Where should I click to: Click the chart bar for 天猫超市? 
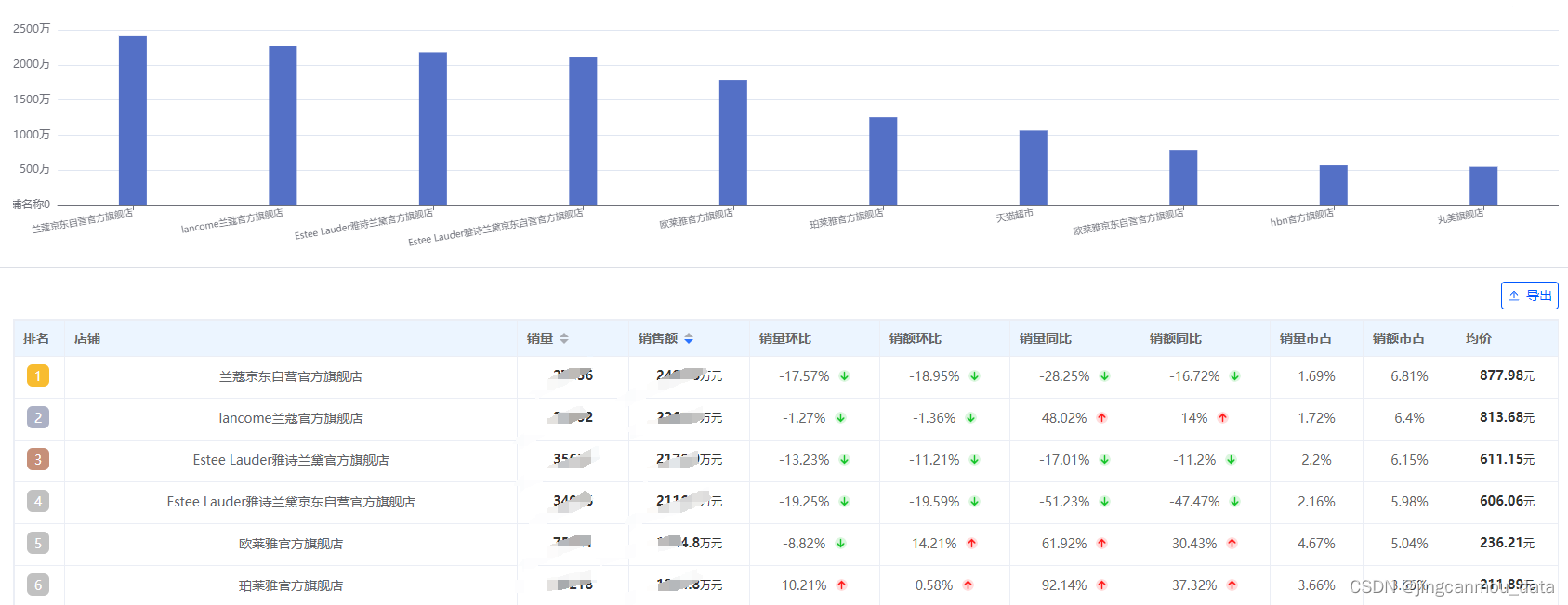click(1034, 167)
